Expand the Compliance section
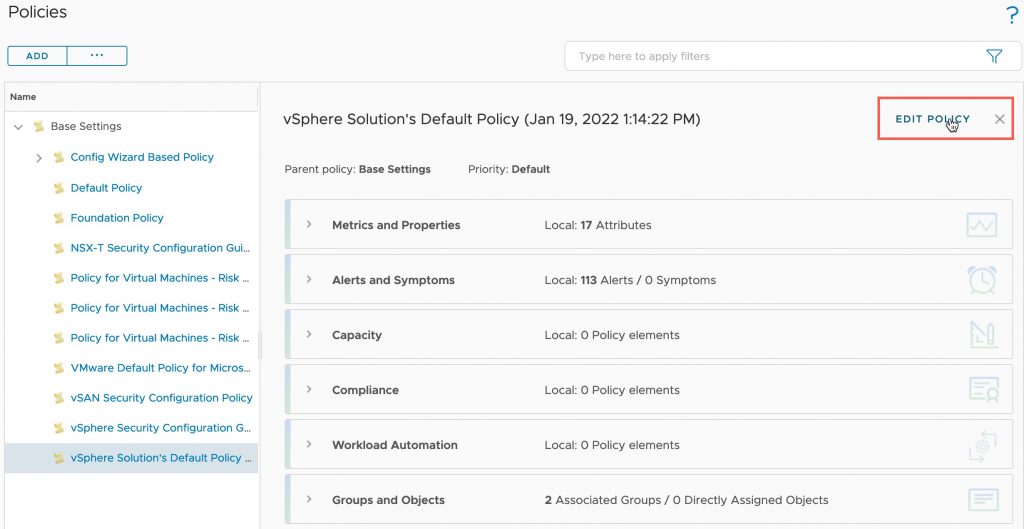 [309, 389]
